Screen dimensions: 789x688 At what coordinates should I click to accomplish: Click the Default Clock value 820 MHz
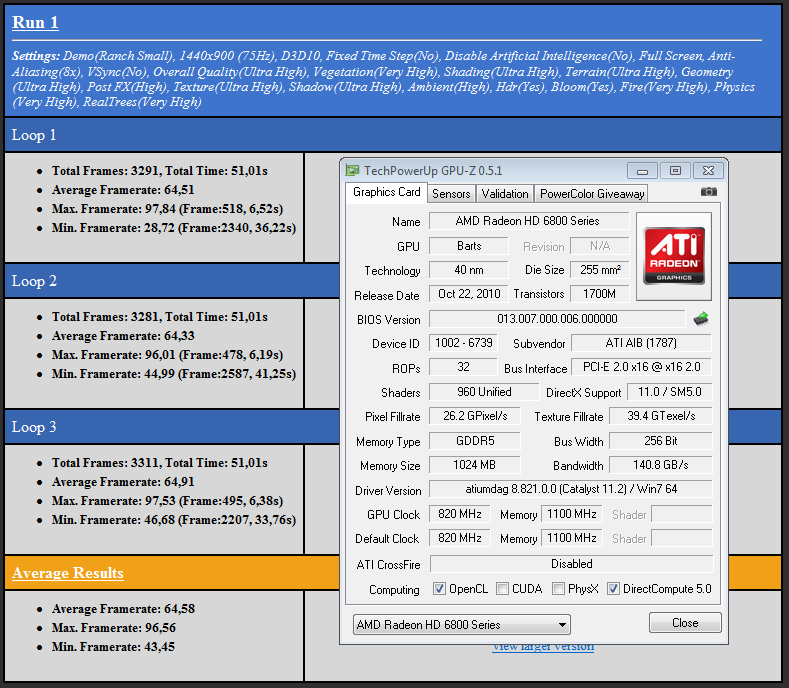pyautogui.click(x=459, y=538)
